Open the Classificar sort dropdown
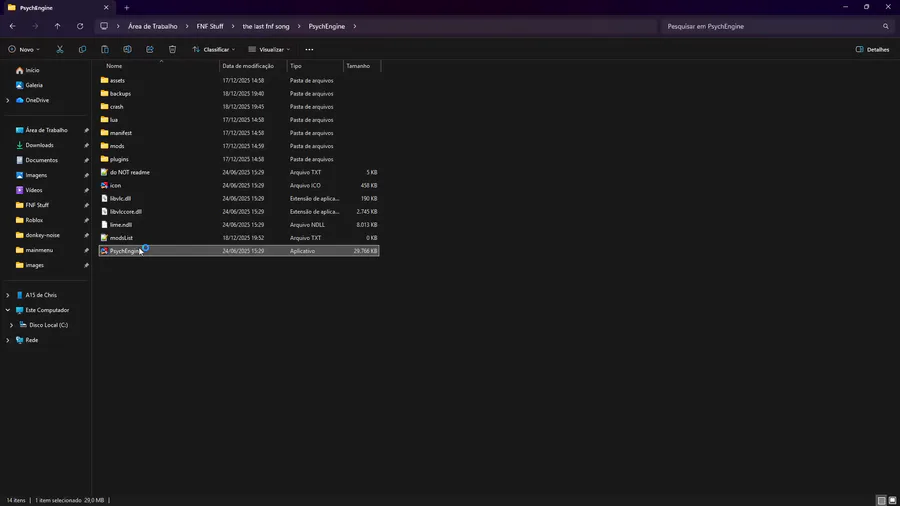 pyautogui.click(x=214, y=49)
